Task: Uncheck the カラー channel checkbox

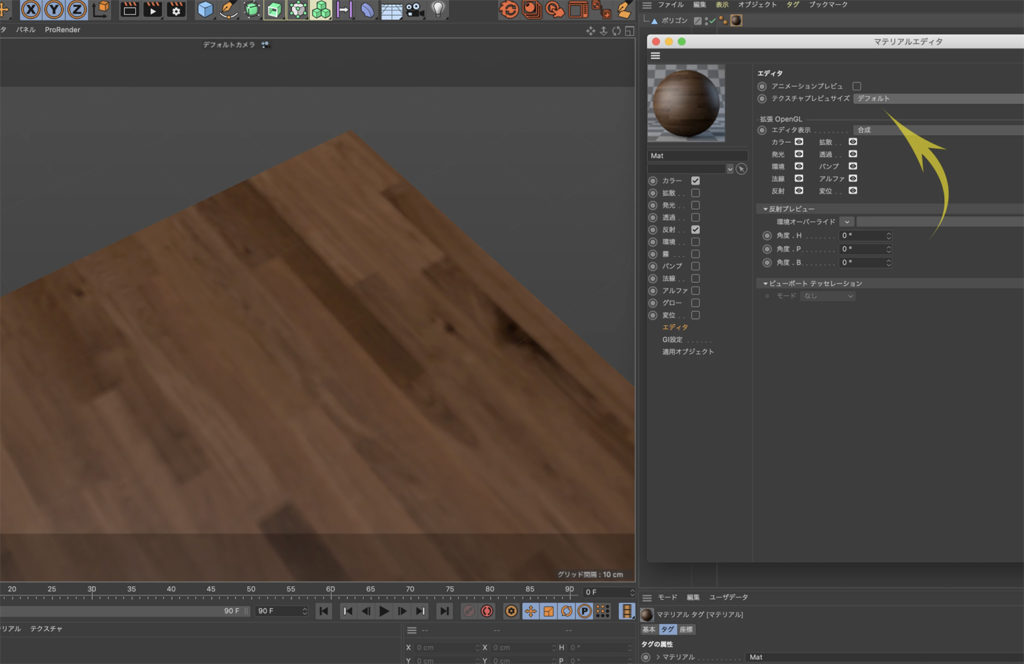Action: (696, 180)
